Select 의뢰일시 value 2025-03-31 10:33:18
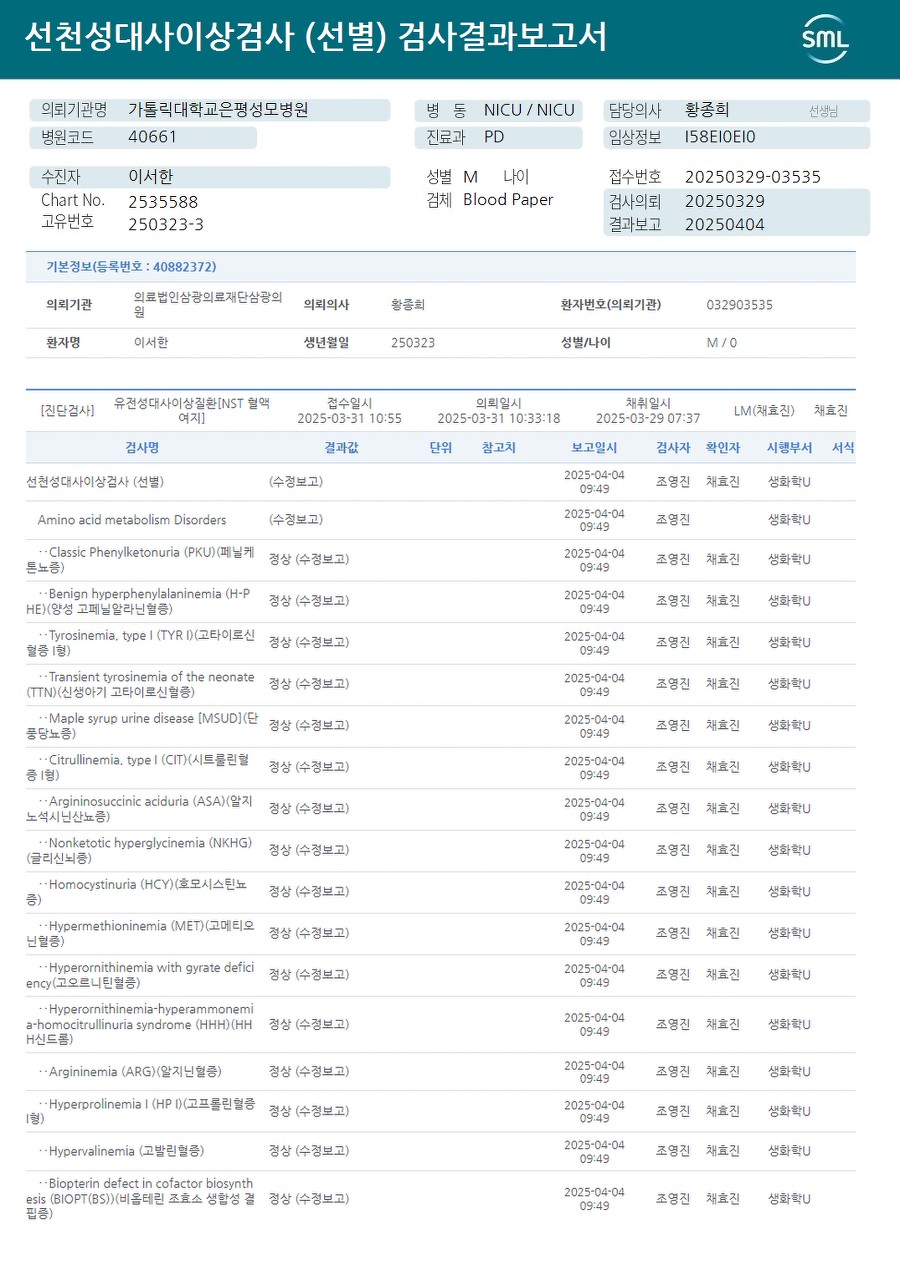Screen dimensions: 900x1271 pos(499,418)
